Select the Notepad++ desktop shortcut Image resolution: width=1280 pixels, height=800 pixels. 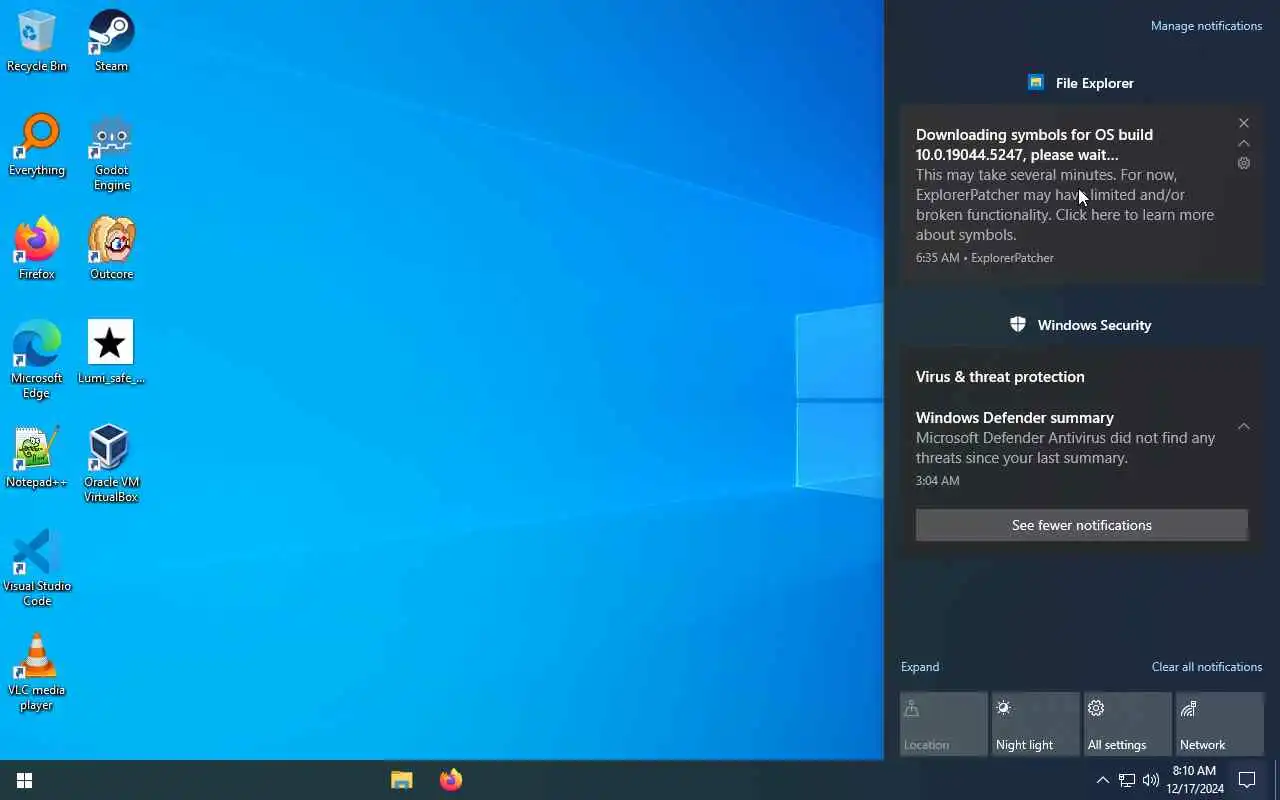(x=37, y=457)
